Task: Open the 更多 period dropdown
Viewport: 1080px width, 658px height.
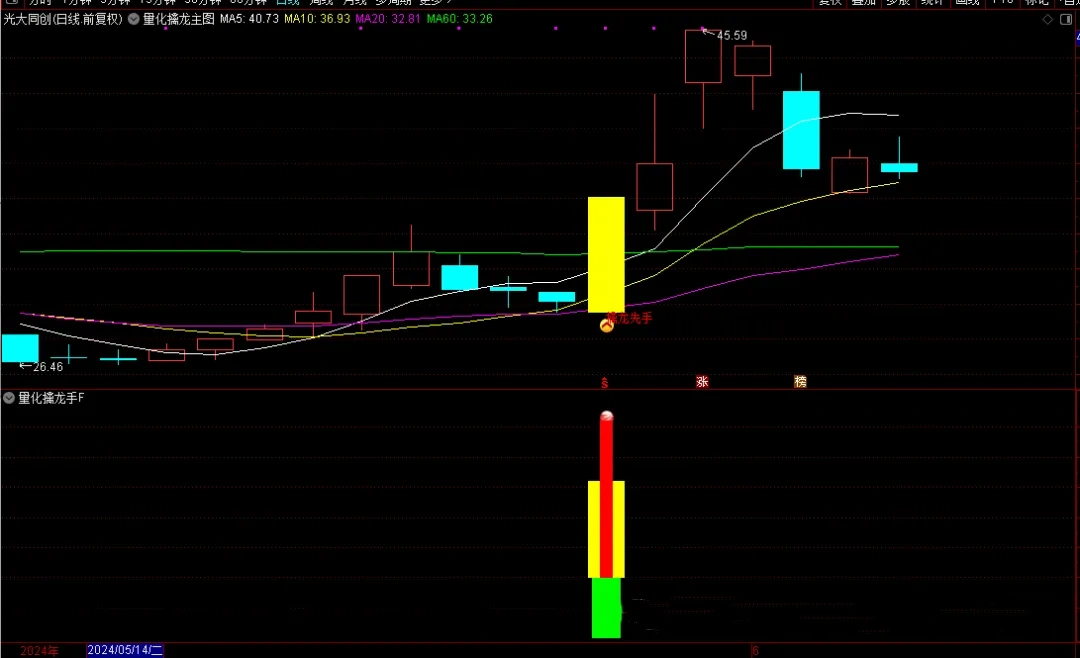Action: tap(435, 3)
